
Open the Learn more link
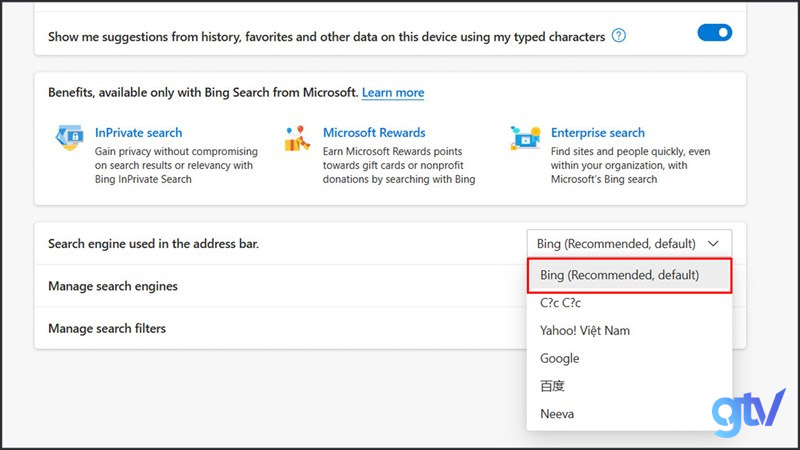click(393, 92)
